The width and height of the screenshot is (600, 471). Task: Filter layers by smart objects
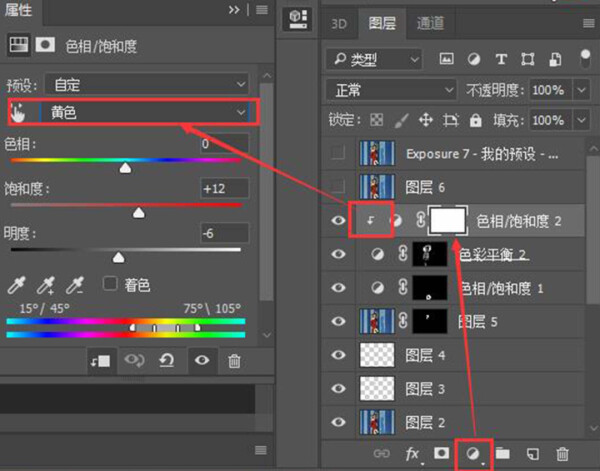click(555, 59)
